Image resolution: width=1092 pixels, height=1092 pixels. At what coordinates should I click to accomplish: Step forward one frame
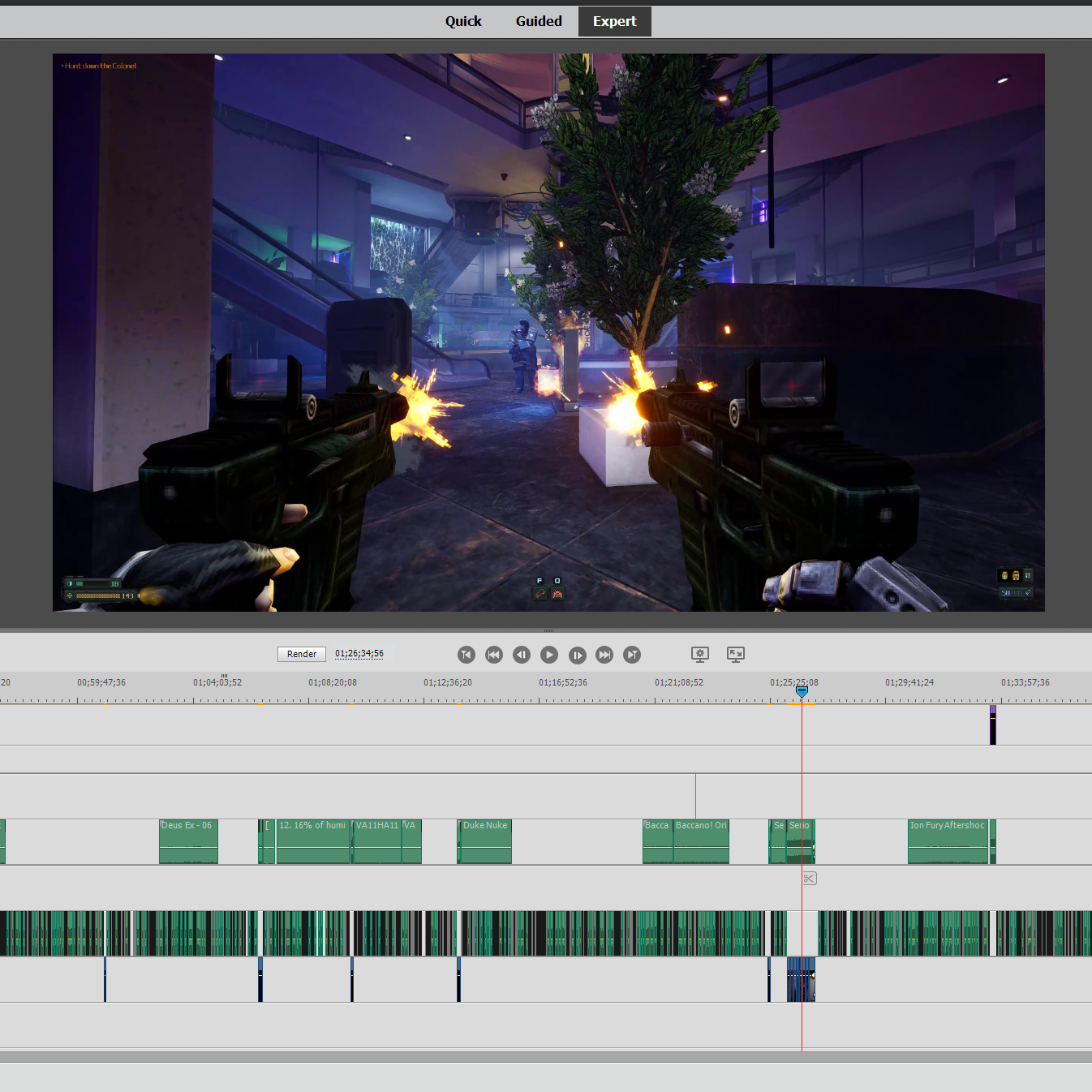coord(577,655)
